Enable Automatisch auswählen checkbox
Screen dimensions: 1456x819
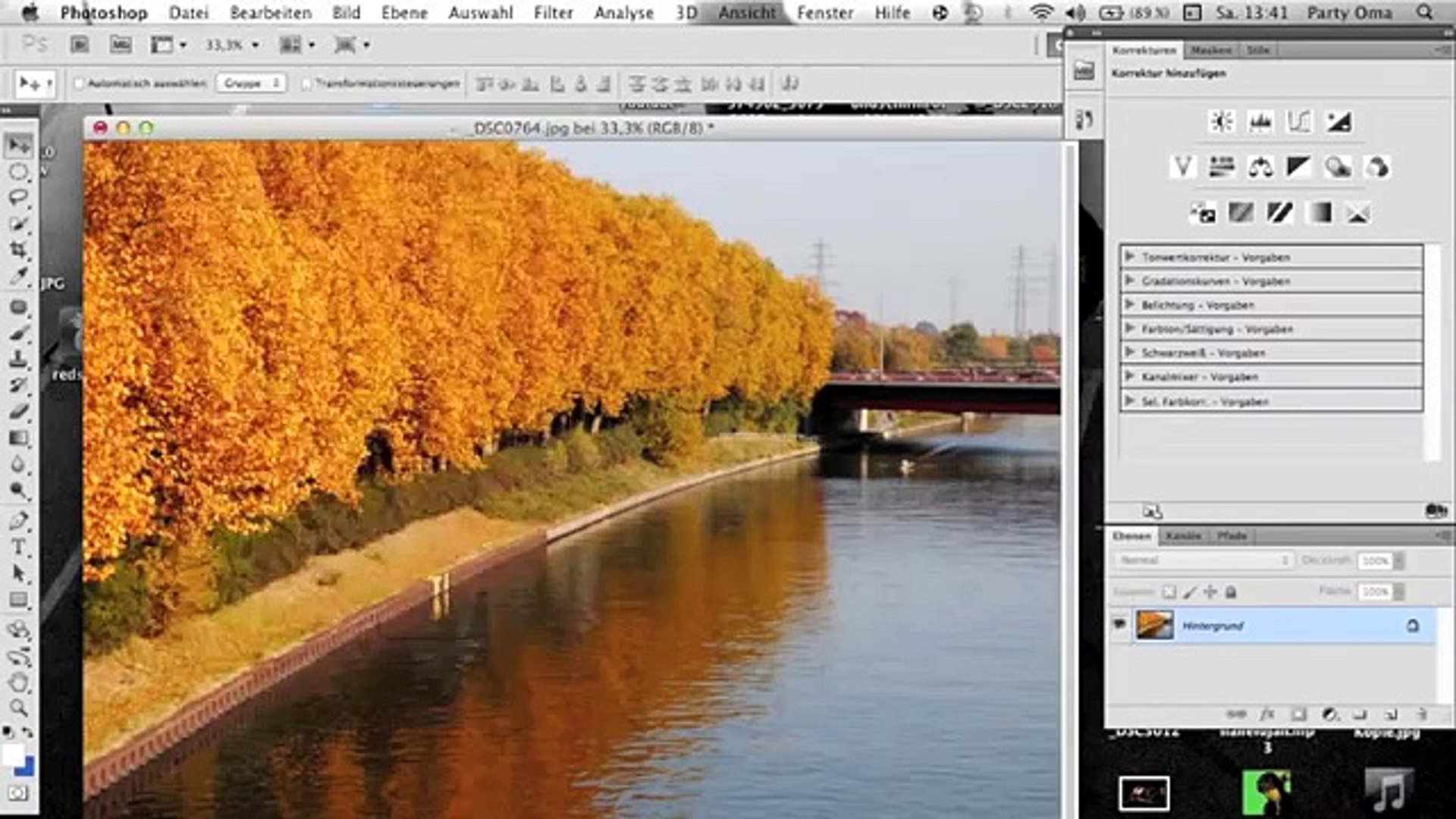pos(79,83)
